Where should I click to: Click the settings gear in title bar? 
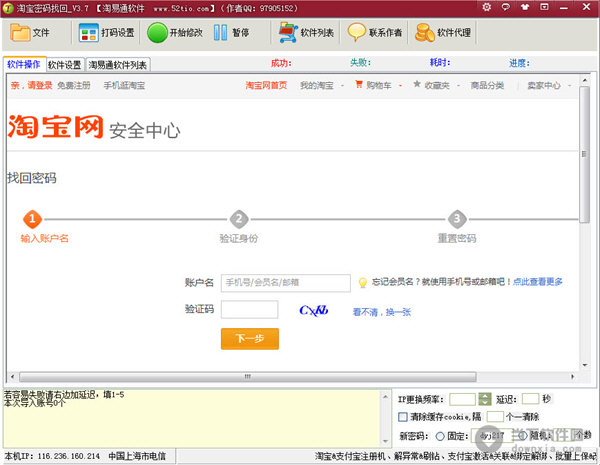point(486,7)
